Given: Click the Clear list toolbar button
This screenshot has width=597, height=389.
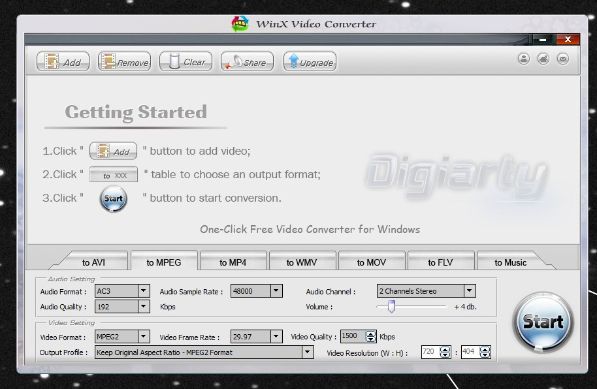Looking at the screenshot, I should [185, 61].
